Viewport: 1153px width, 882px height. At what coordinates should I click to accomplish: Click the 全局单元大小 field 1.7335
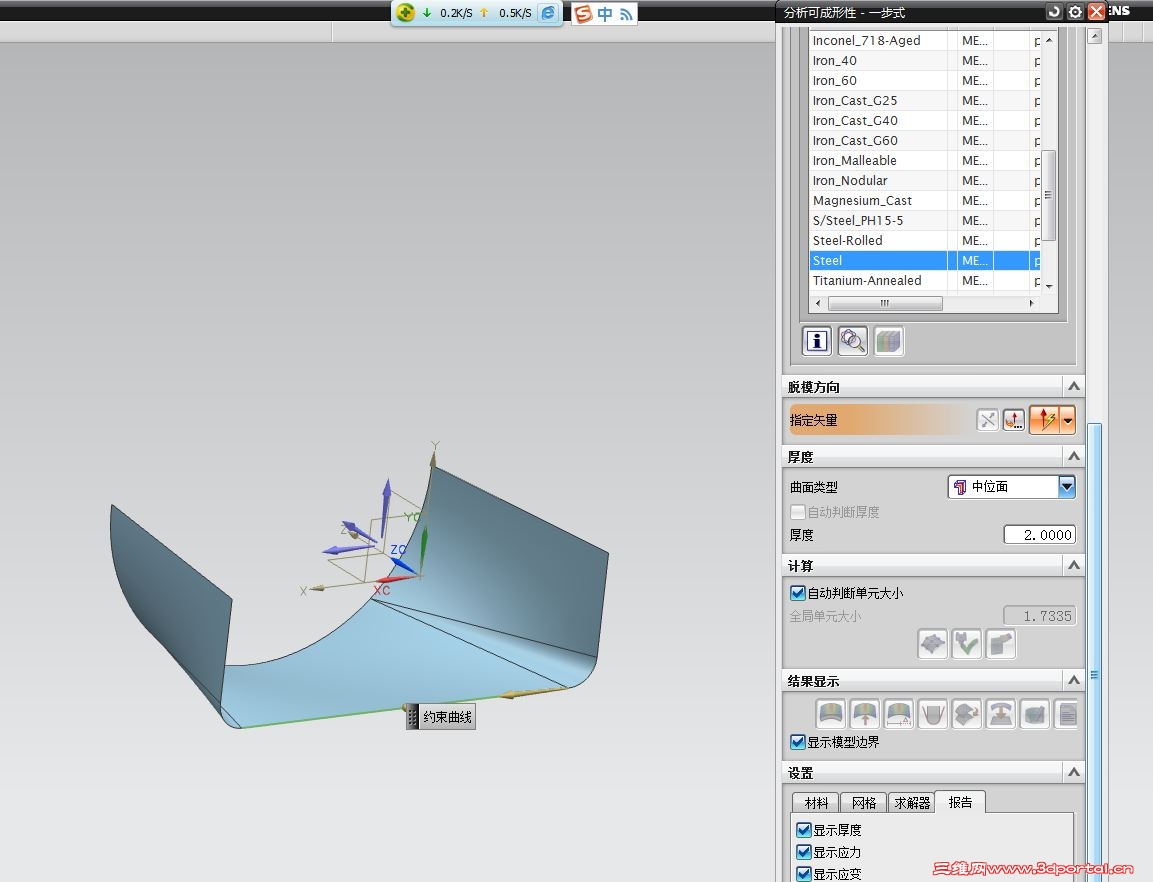[1040, 616]
